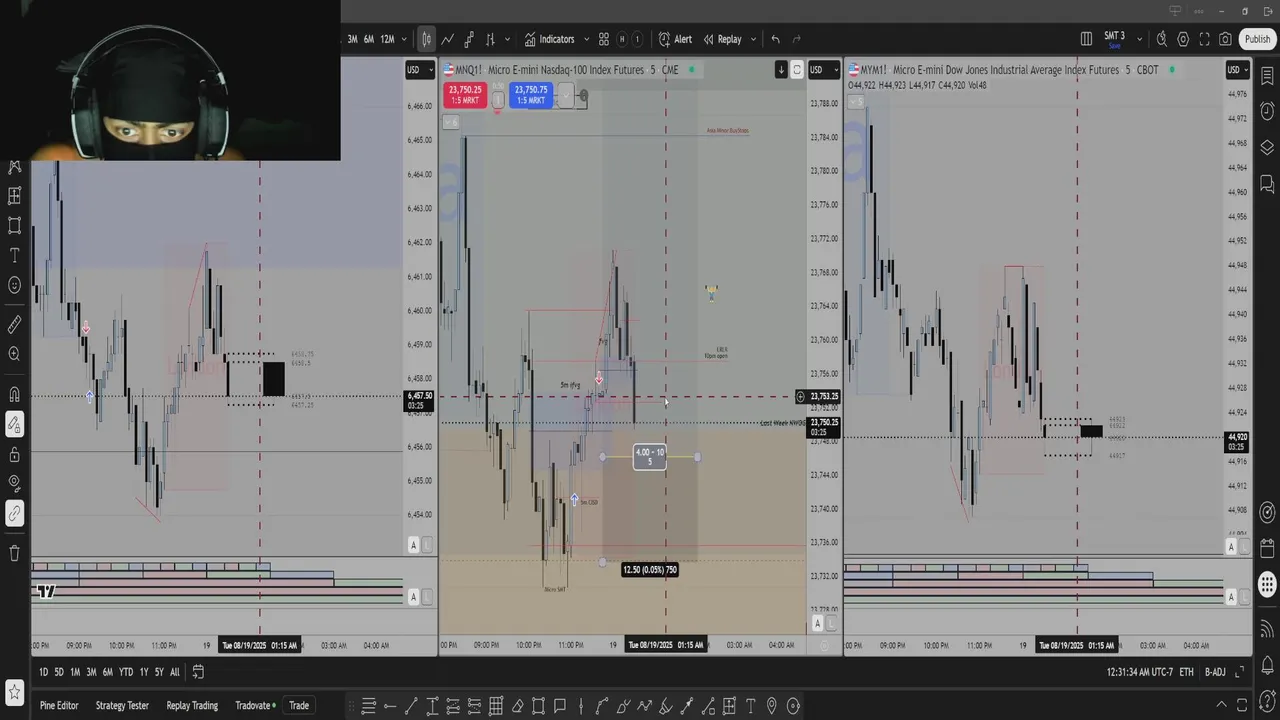Open the Strategy Tester tab
This screenshot has width=1280, height=720.
(x=122, y=705)
